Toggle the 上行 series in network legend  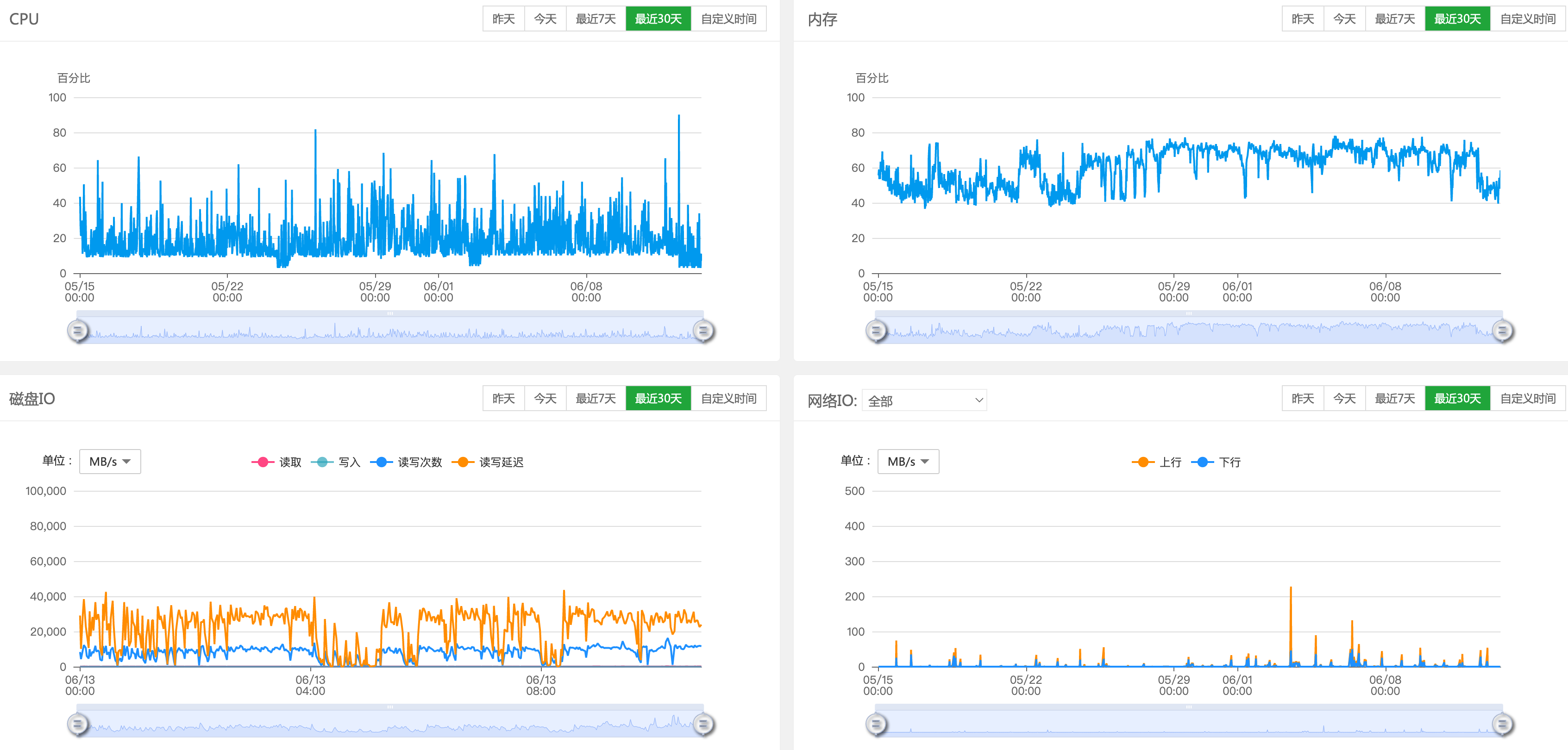(1156, 462)
